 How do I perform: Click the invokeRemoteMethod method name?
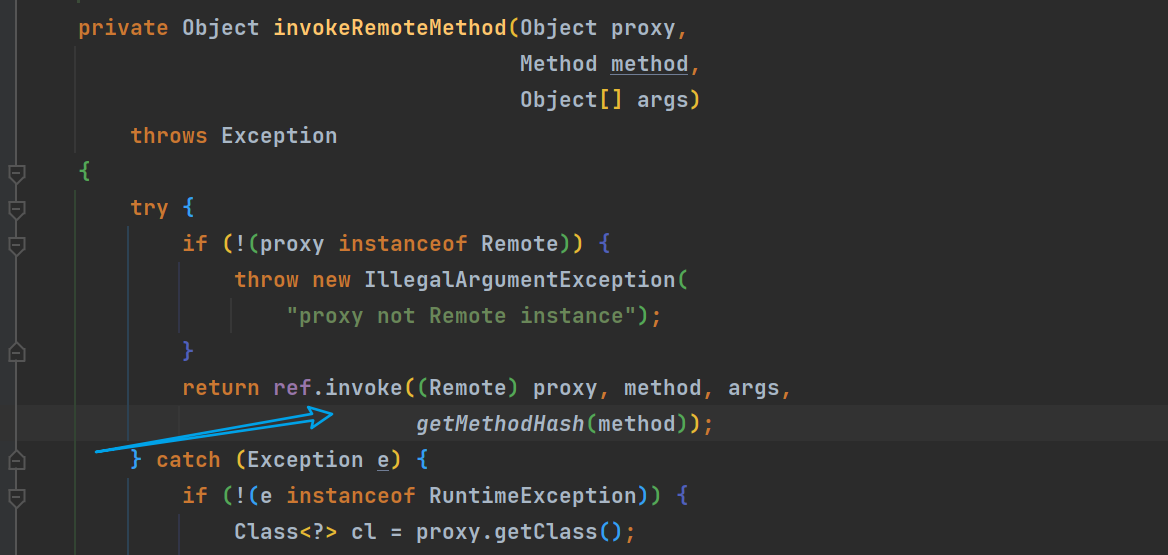click(x=390, y=28)
